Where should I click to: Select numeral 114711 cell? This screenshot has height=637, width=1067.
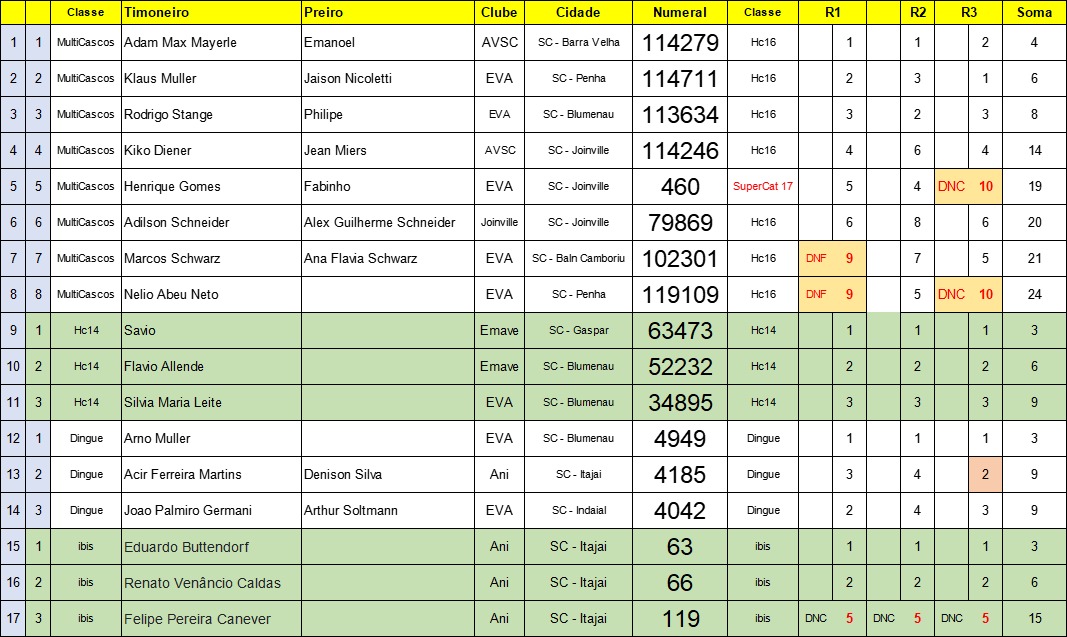(x=680, y=79)
